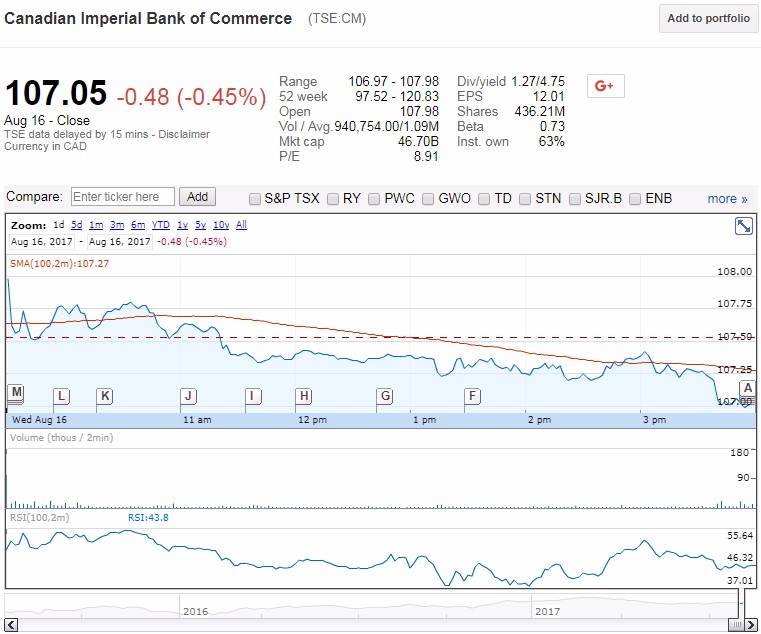Screen dimensions: 761x634
Task: Click the Volume (thous / 2min) label
Action: tap(61, 437)
